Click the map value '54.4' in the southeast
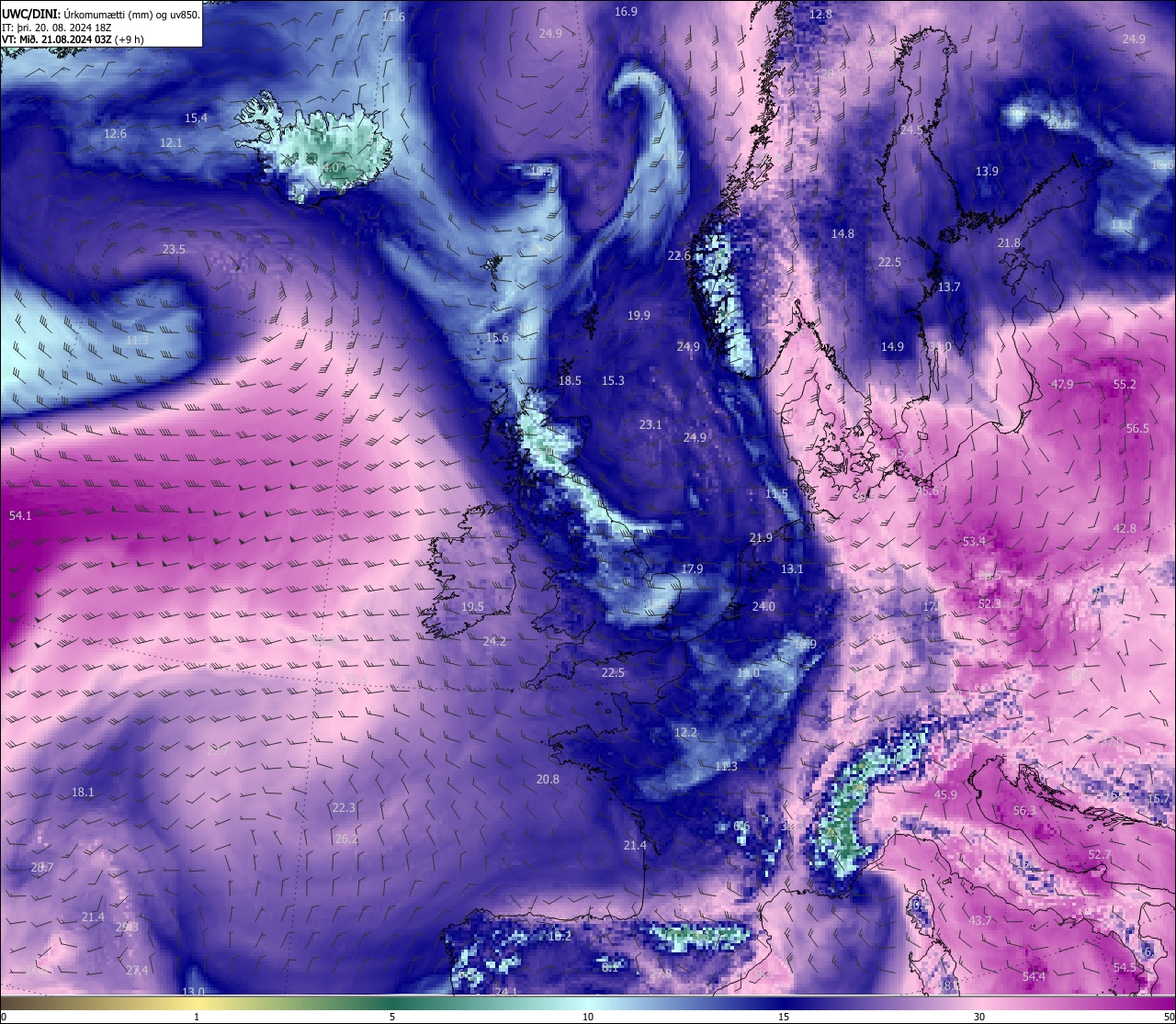Screen dimensions: 1176x1024 [1034, 977]
